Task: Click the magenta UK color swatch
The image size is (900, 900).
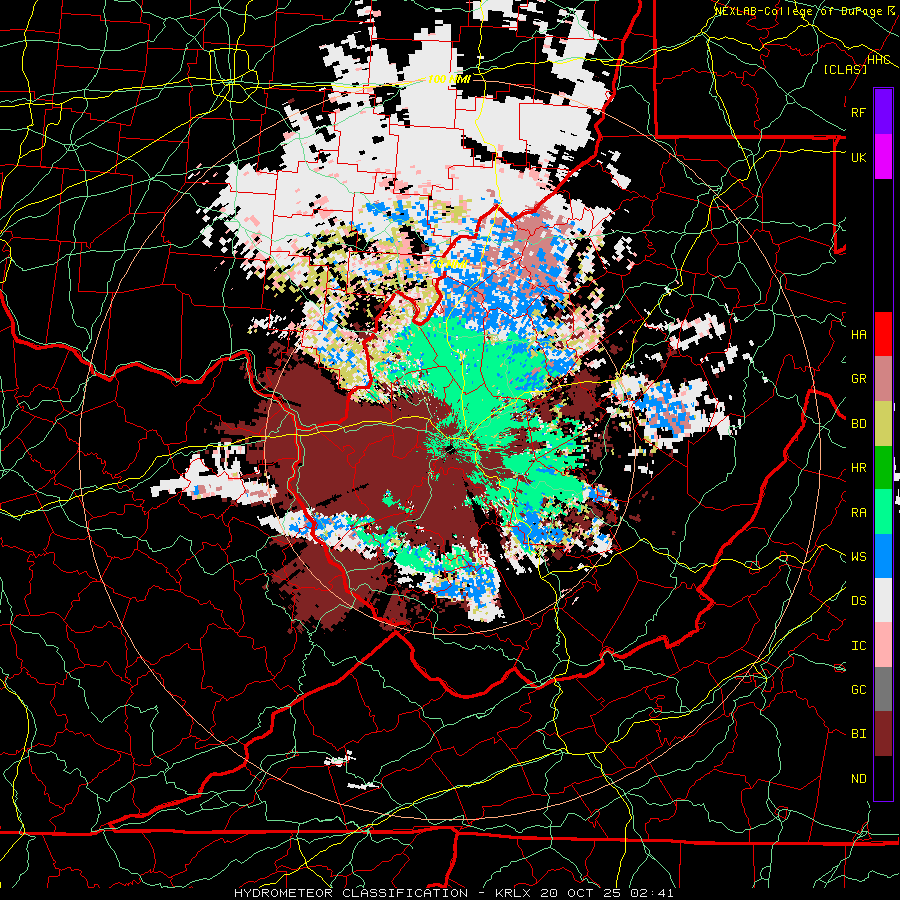Action: coord(883,157)
